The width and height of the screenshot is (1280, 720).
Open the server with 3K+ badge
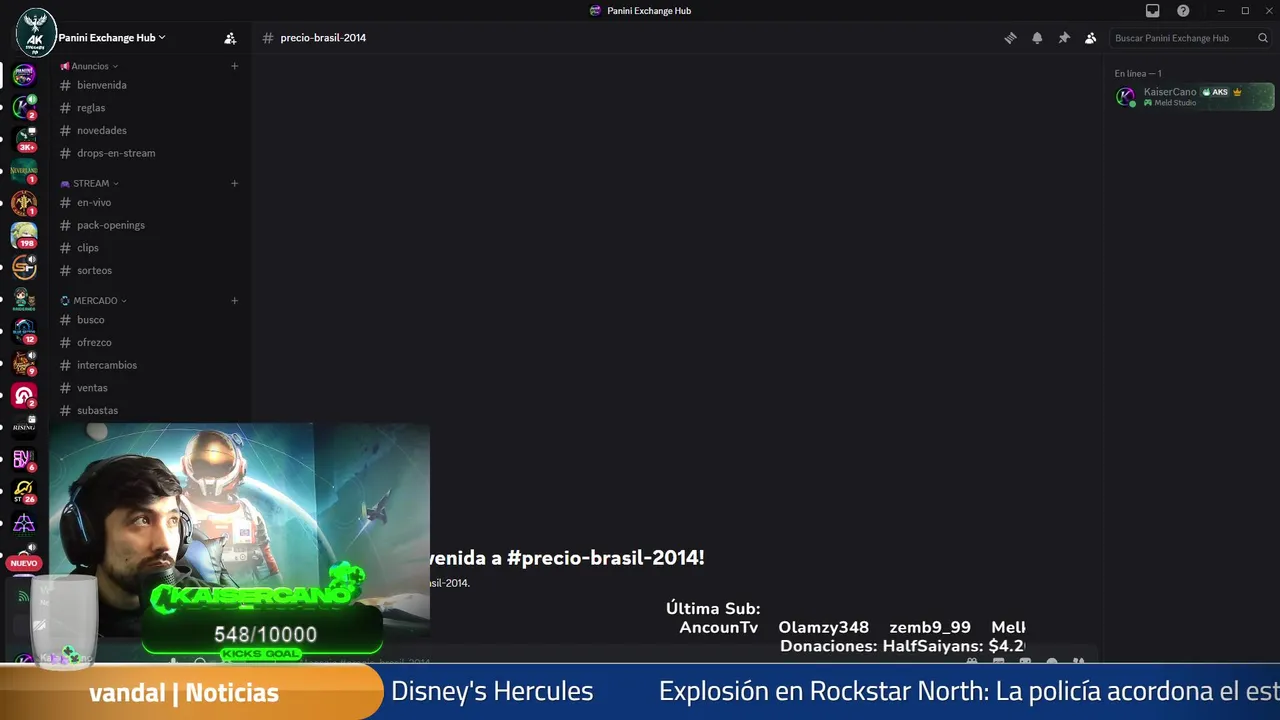24,139
